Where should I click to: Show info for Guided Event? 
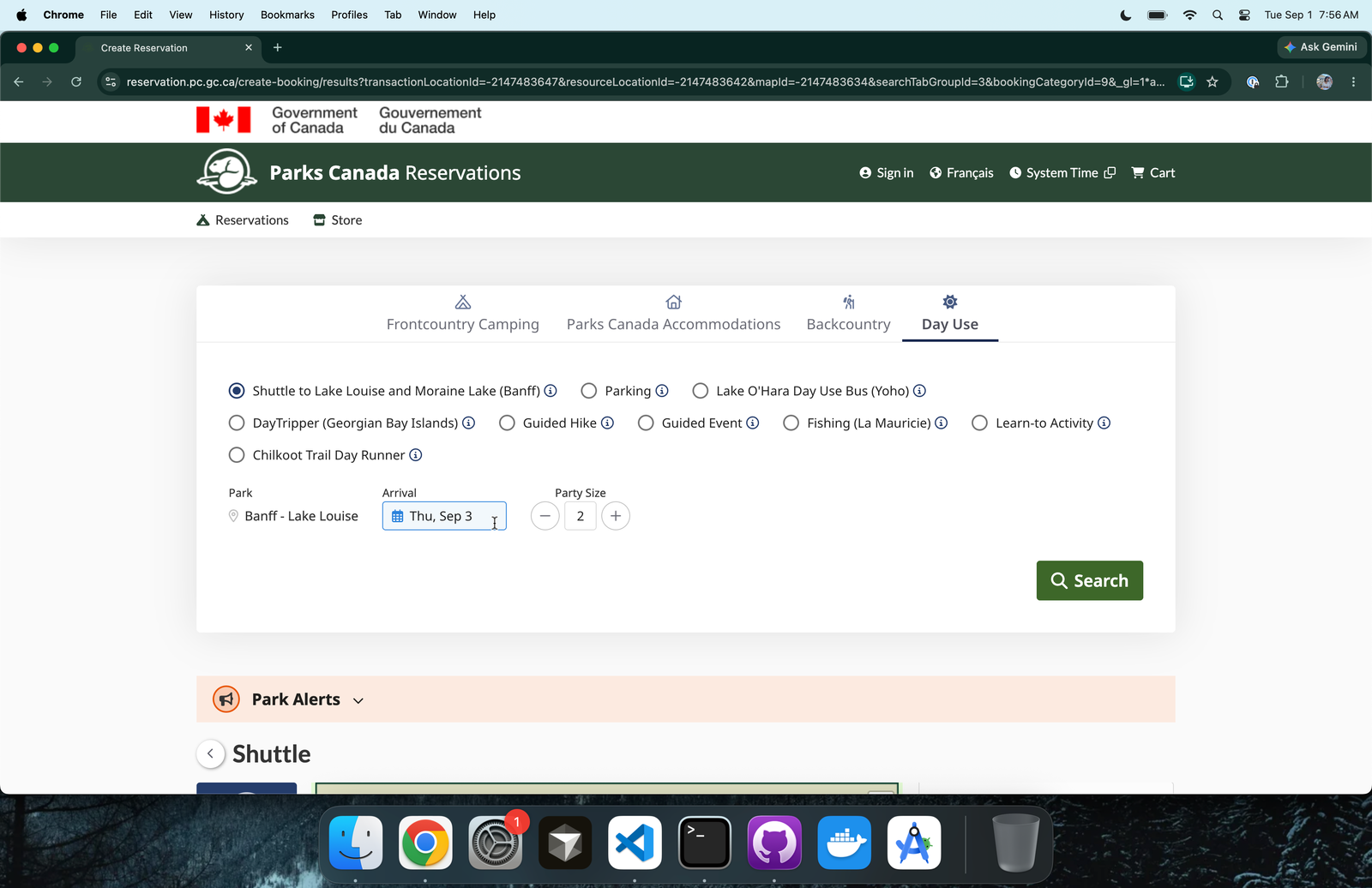click(753, 423)
